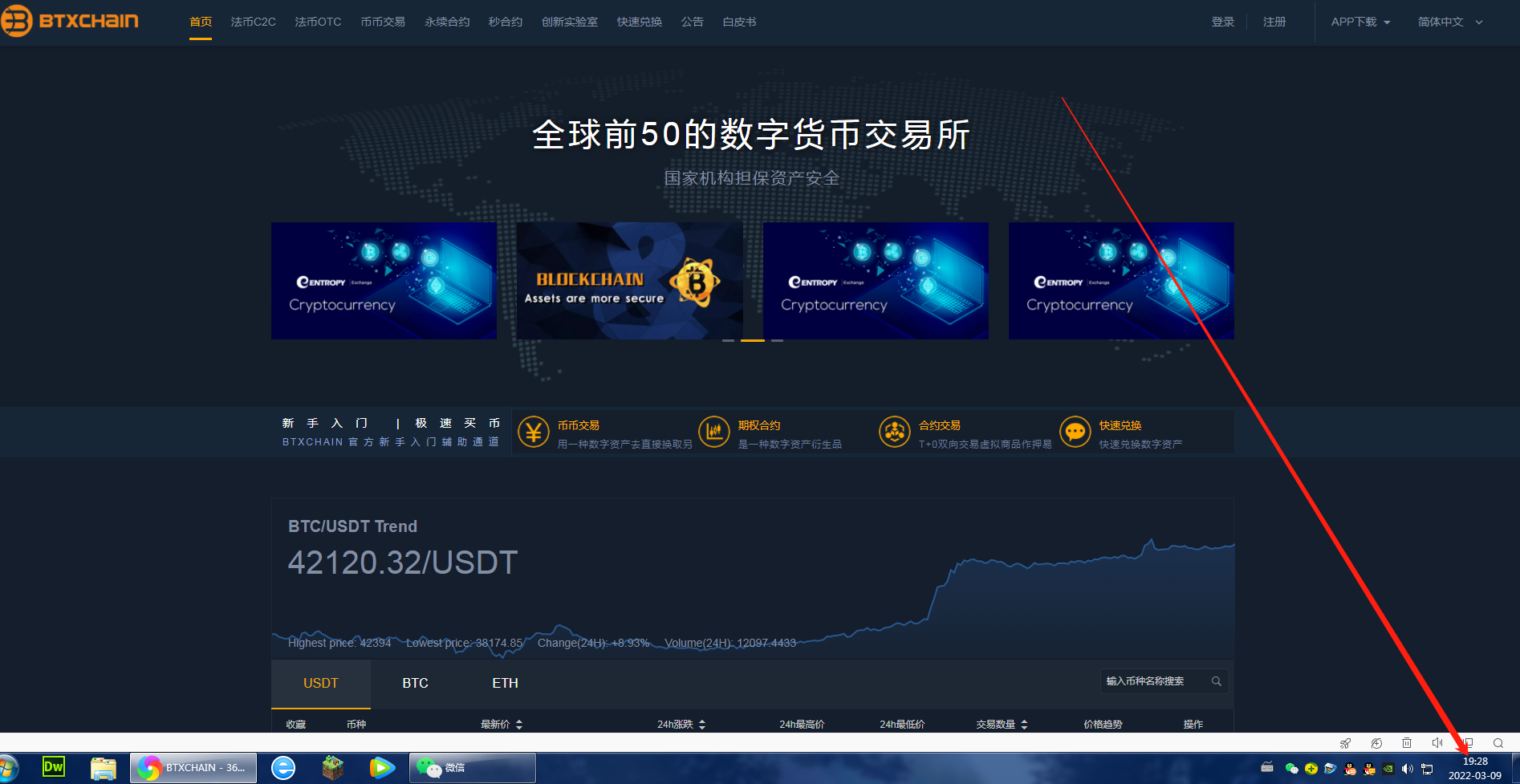Click the first QQ penguin tray icon

pos(1350,769)
